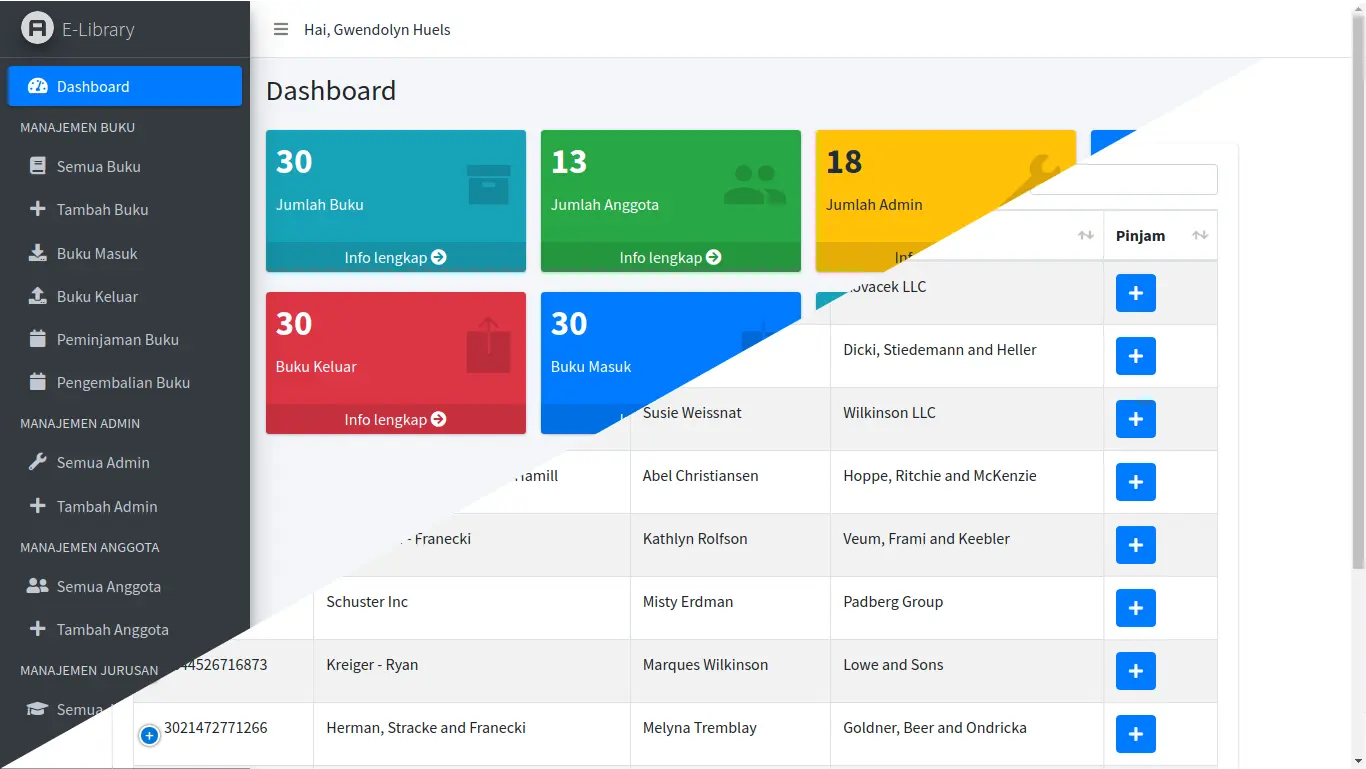Image resolution: width=1366 pixels, height=769 pixels.
Task: Follow Info lengkap on the Buku Keluar card
Action: coord(395,419)
